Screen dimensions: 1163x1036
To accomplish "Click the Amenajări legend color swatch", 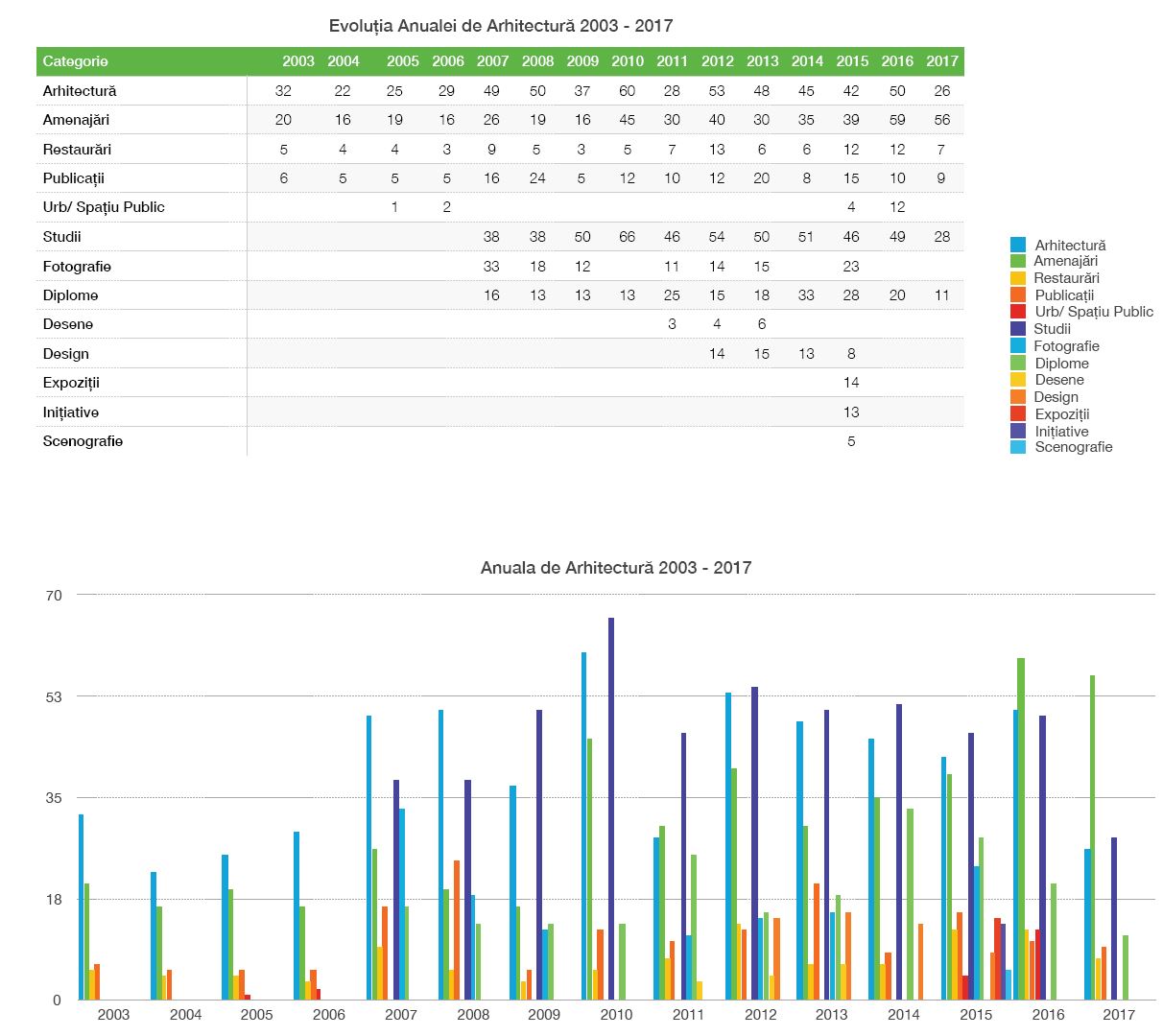I will pos(1018,261).
